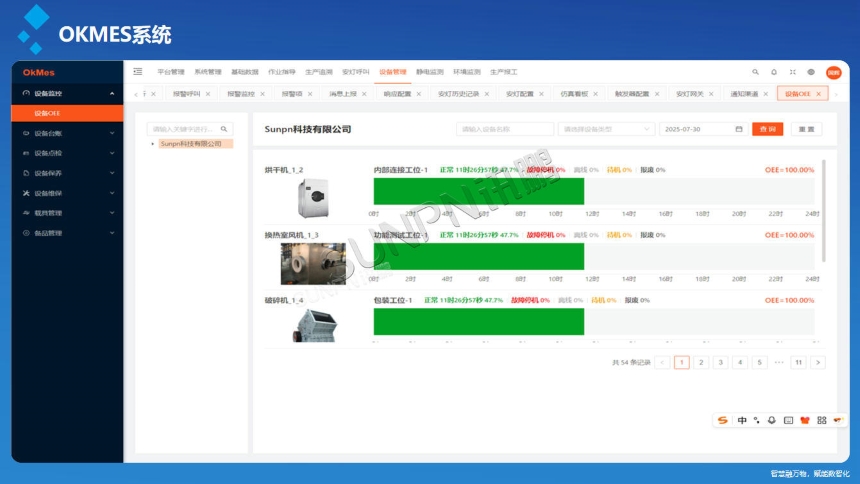Viewport: 860px width, 484px height.
Task: Open the IME soft keyboard icon
Action: click(x=788, y=420)
